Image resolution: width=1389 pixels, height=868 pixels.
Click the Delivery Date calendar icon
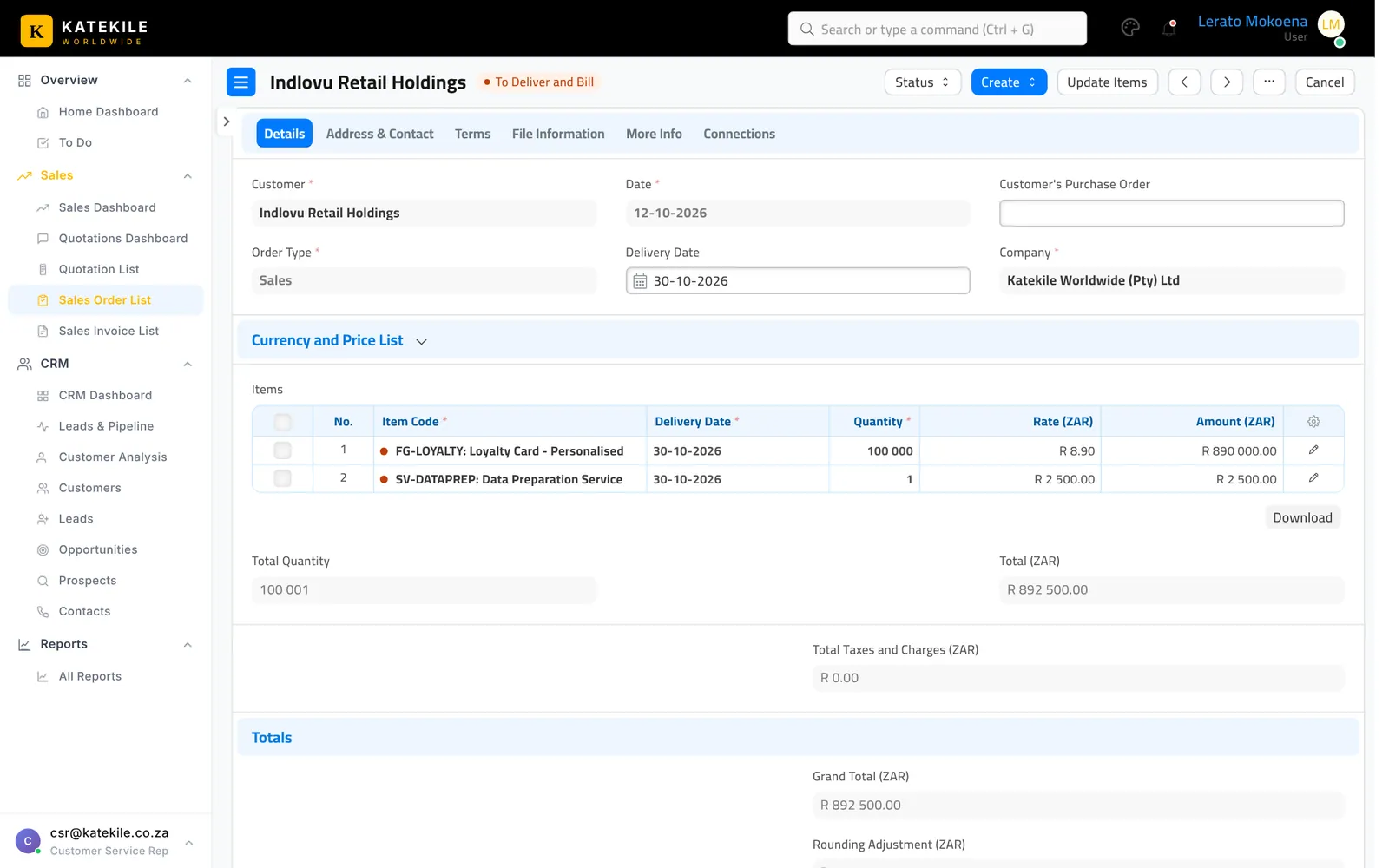[640, 281]
